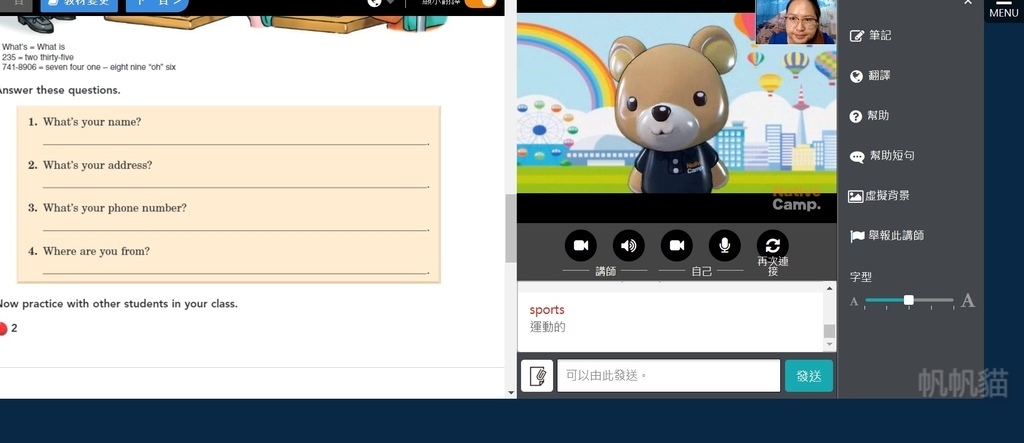Click the word 'sports' in chat log
Viewport: 1024px width, 443px height.
(547, 310)
